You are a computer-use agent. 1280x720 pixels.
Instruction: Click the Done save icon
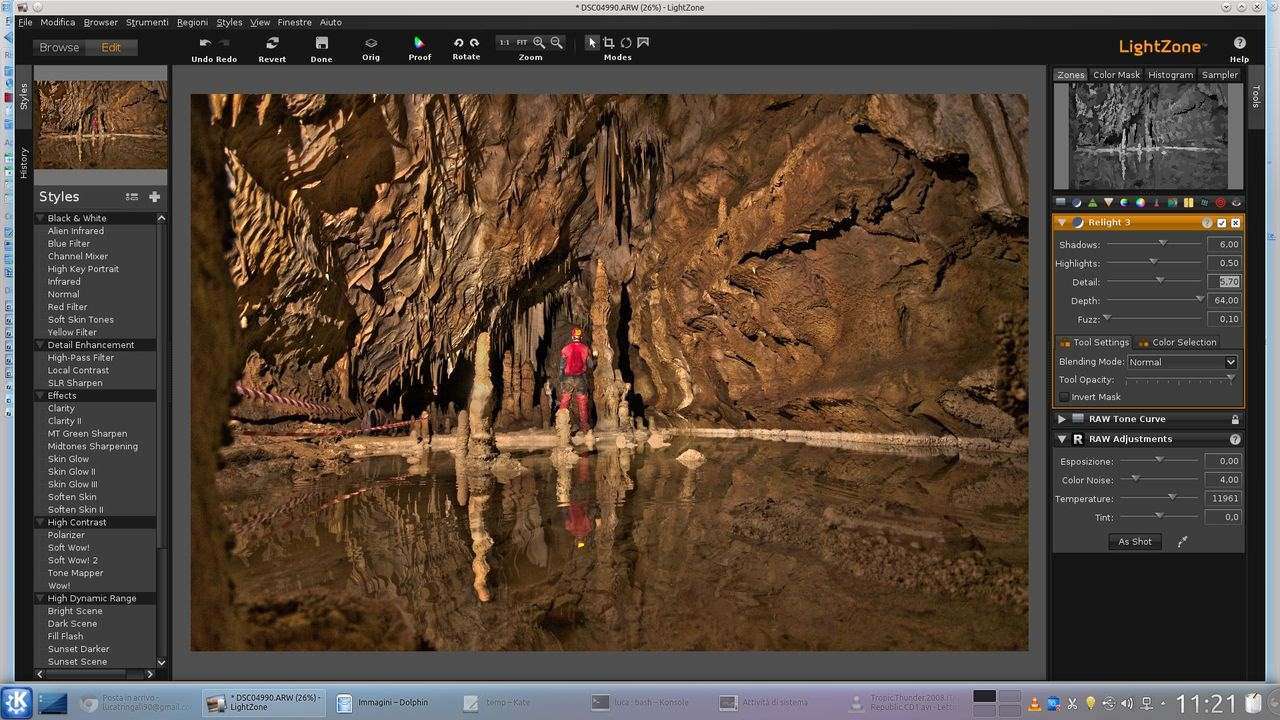point(321,43)
